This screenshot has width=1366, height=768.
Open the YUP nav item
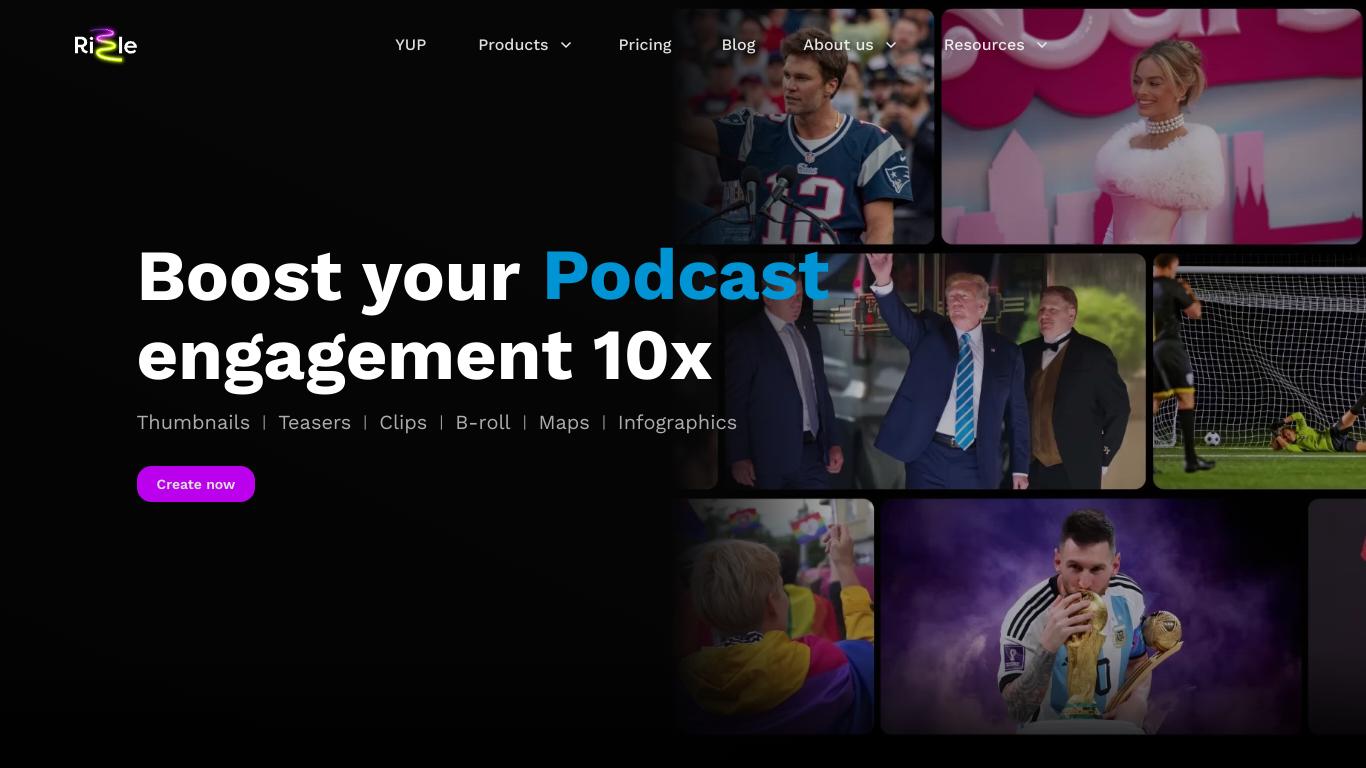pos(411,45)
